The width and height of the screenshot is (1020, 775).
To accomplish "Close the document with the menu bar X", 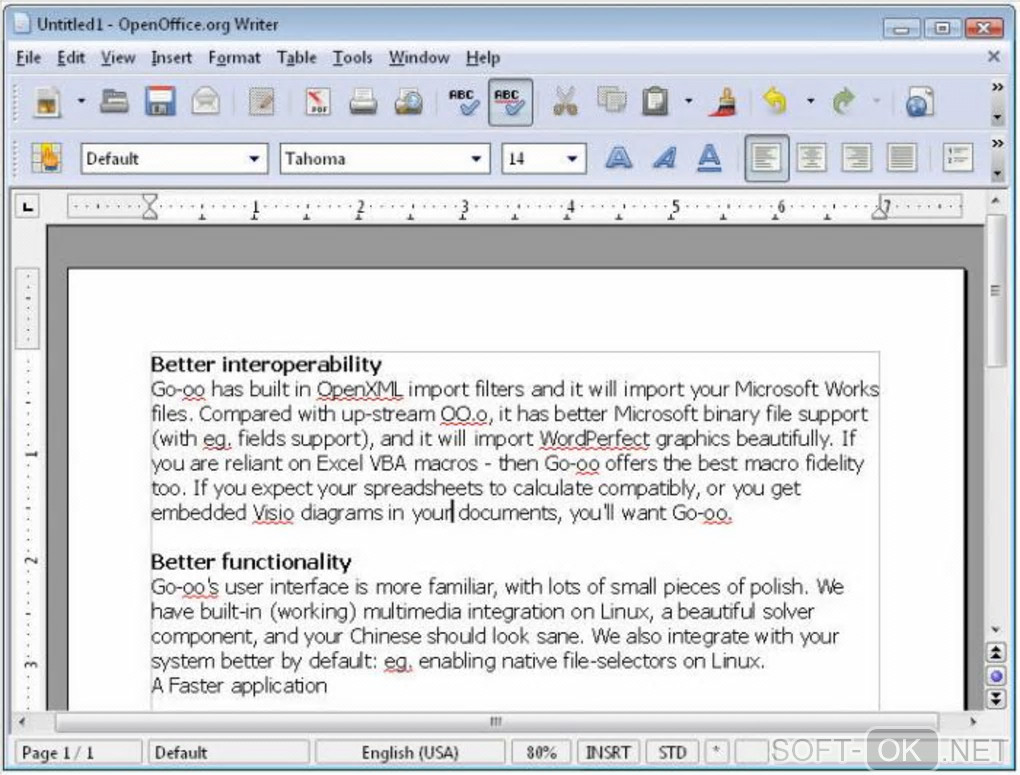I will tap(993, 57).
